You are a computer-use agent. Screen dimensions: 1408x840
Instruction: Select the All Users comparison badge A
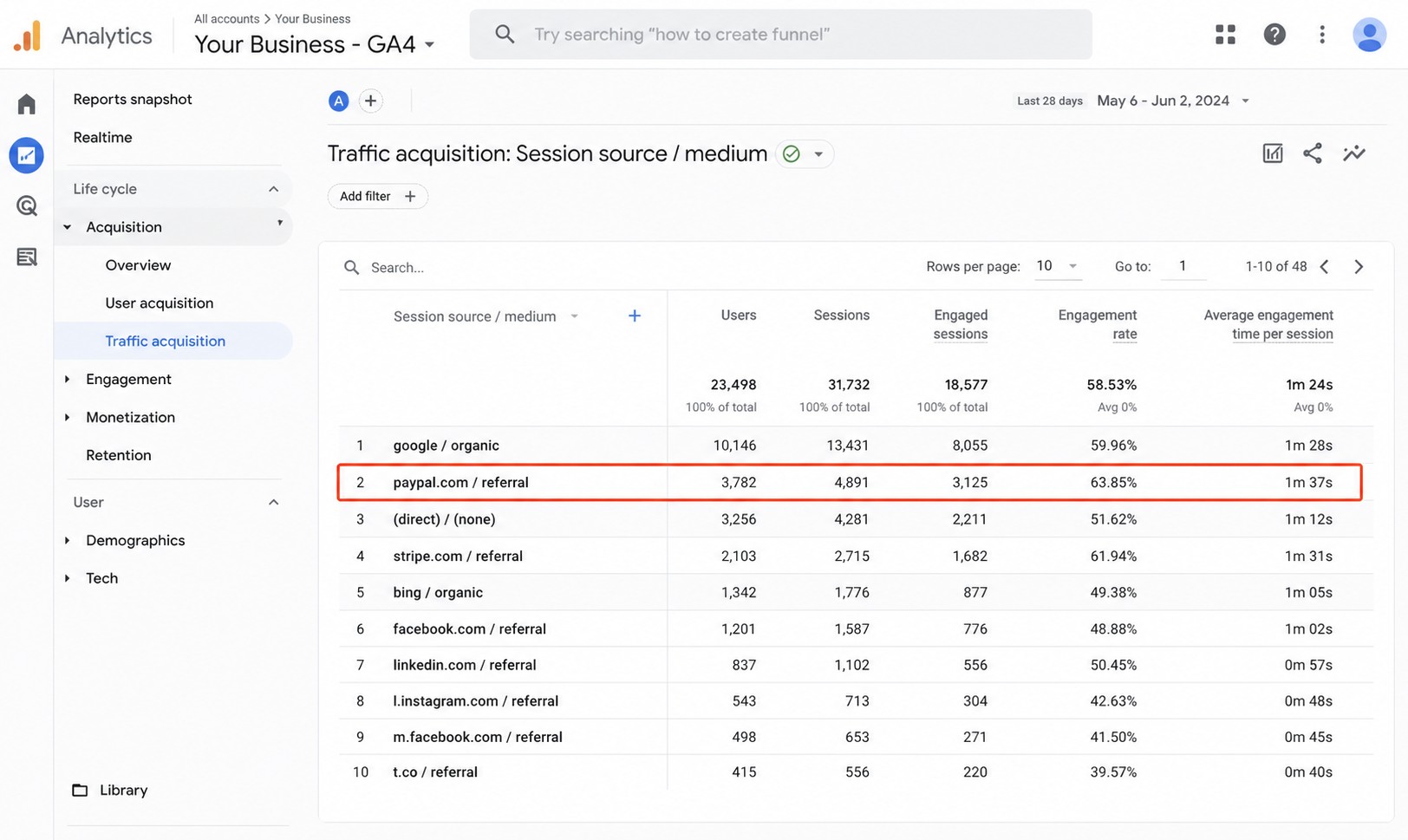[x=338, y=101]
